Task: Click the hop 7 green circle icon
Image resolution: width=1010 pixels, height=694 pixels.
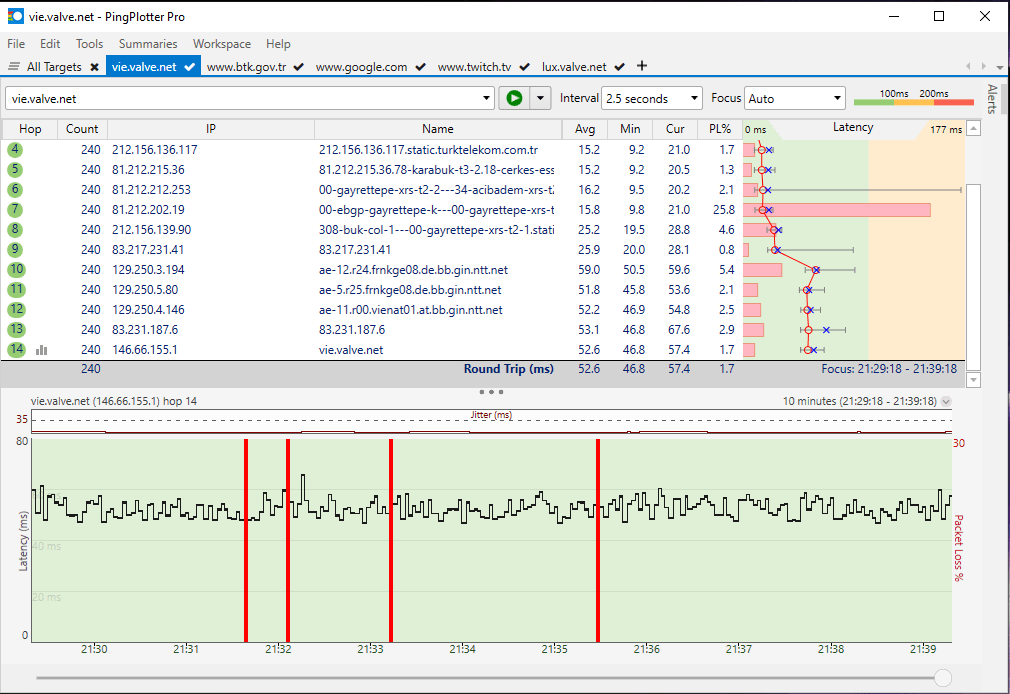Action: point(15,210)
